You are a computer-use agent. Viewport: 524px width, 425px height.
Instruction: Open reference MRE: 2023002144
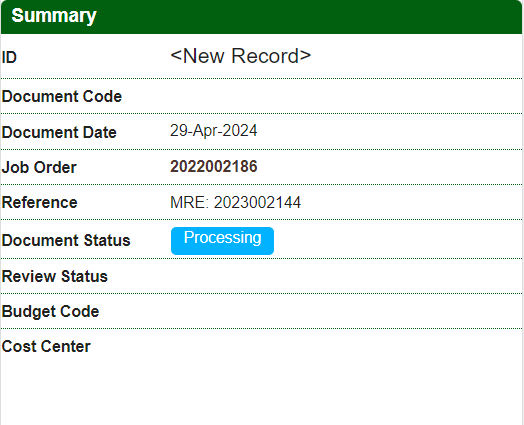pyautogui.click(x=236, y=202)
